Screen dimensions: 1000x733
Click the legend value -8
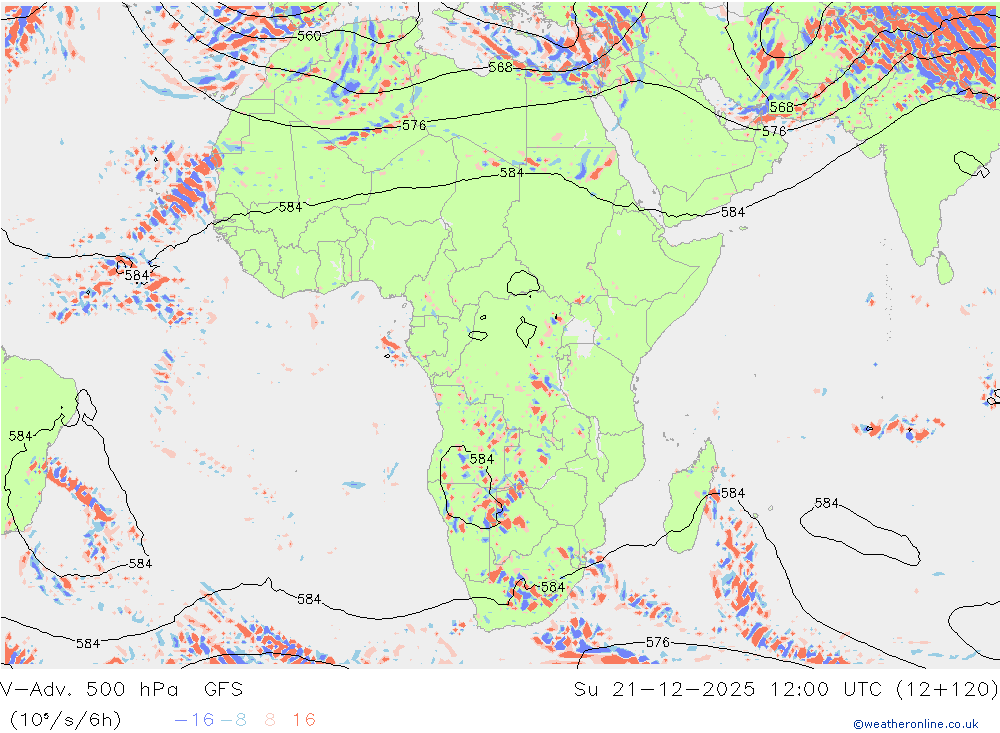233,720
